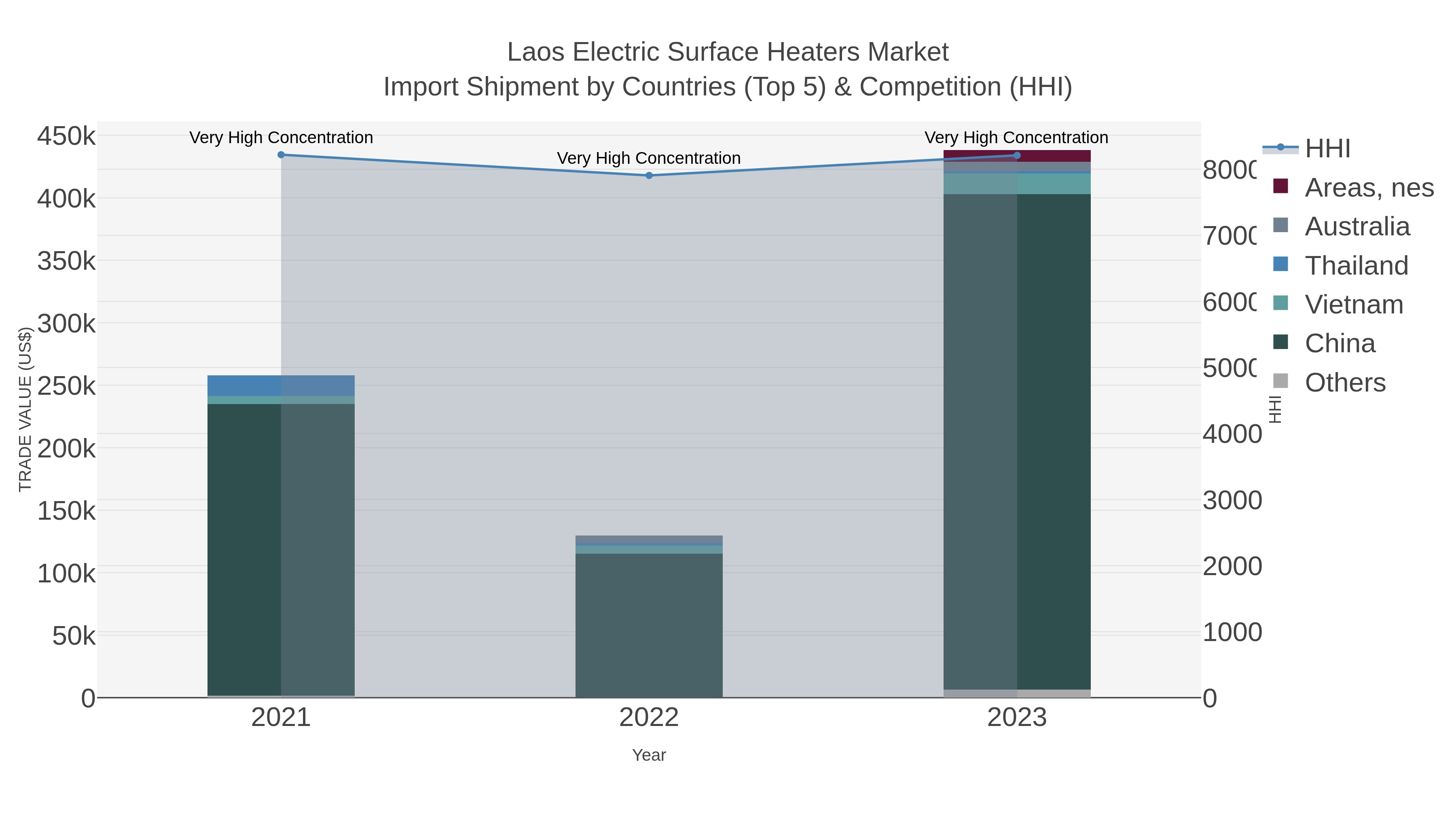
Task: Click the Areas, nes maroon legend swatch
Action: pos(1281,186)
